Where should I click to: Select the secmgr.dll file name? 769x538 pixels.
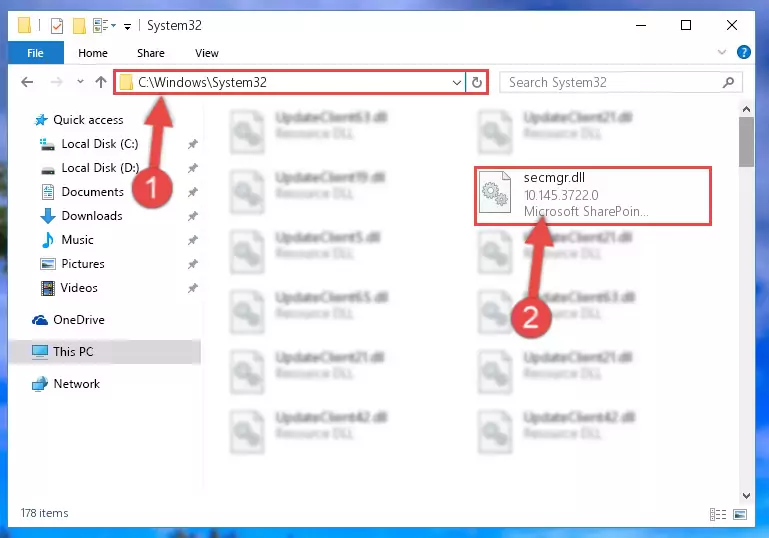point(554,178)
